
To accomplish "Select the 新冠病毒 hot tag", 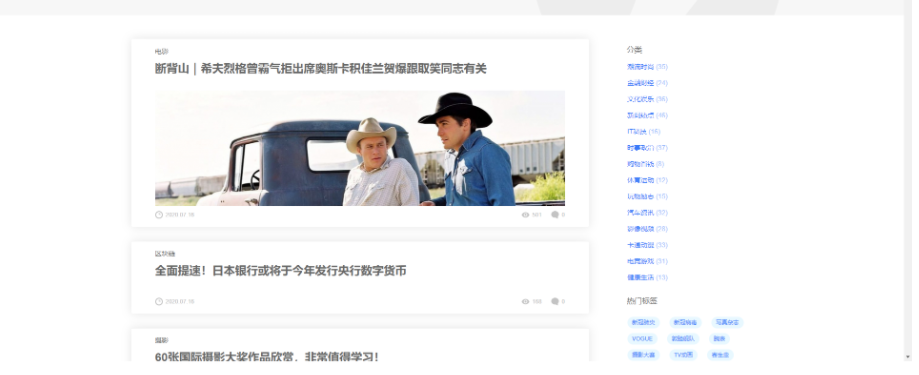I will tap(685, 322).
